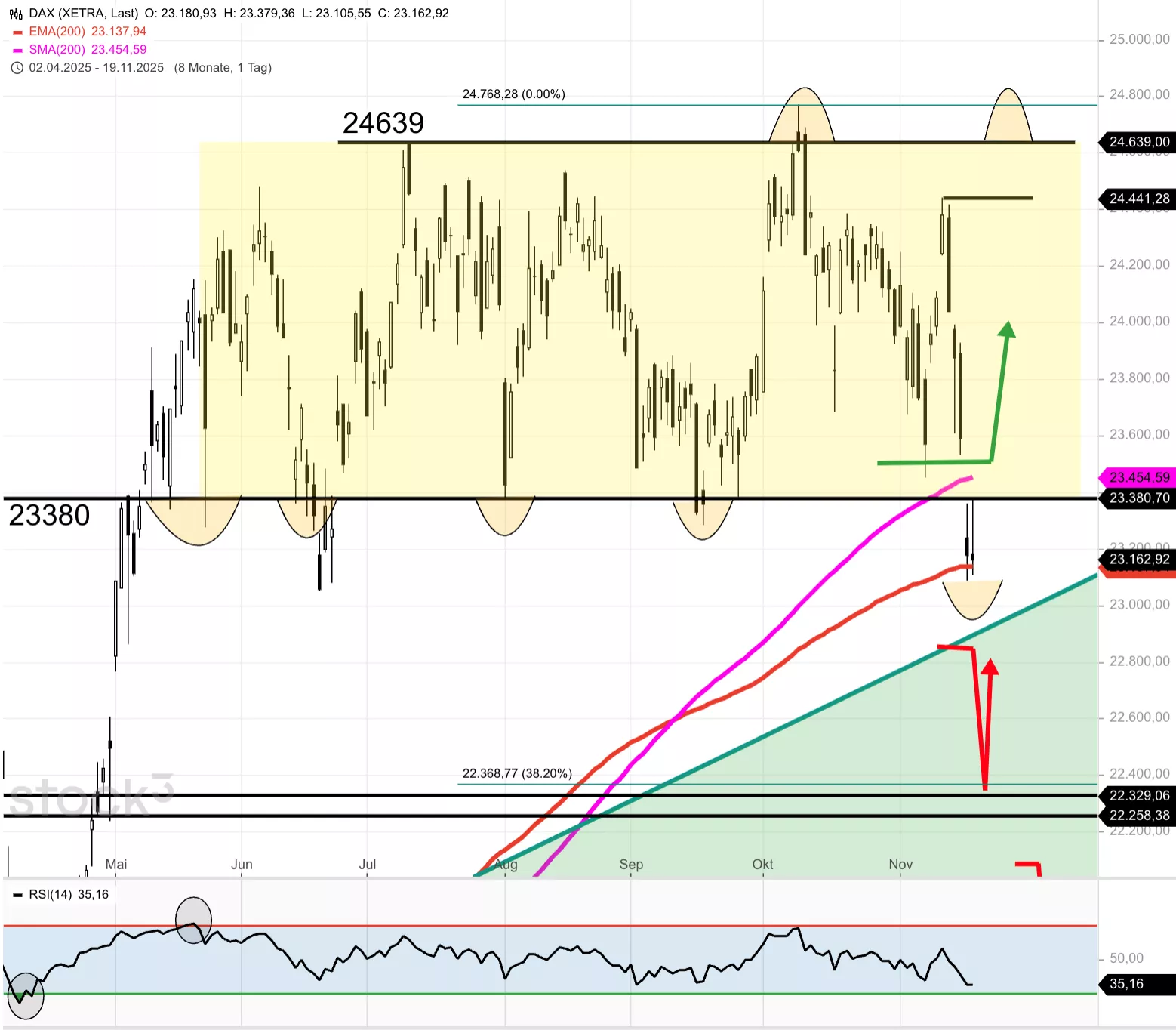This screenshot has width=1176, height=1030.
Task: Click the green upward arrow head
Action: point(1007,330)
